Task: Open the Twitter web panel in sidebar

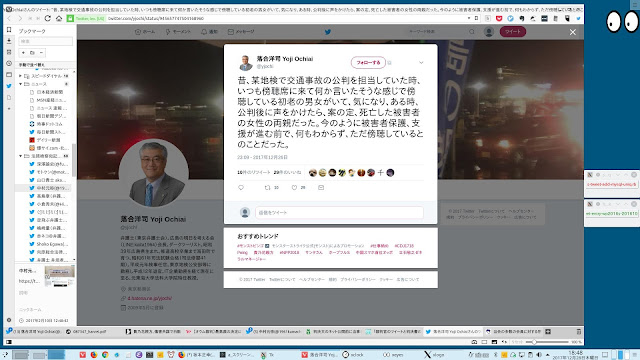Action: [9, 86]
